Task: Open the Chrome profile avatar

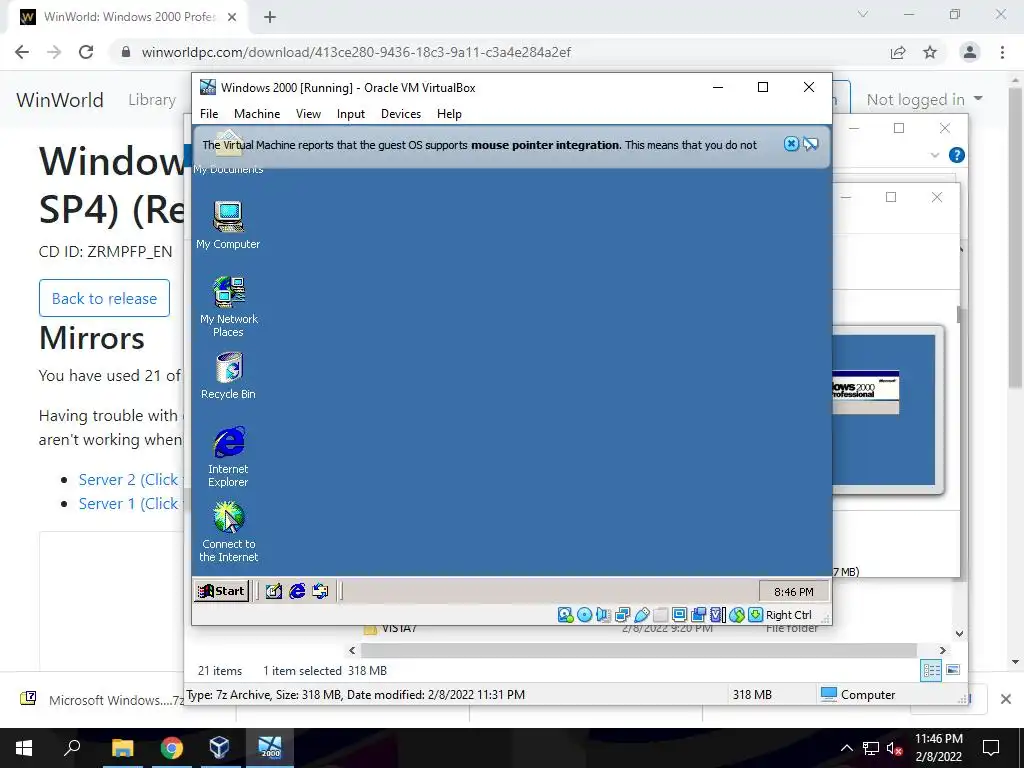Action: click(x=970, y=52)
